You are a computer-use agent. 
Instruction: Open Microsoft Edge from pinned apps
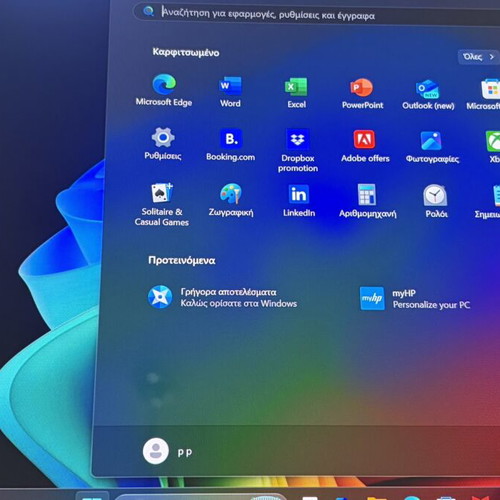point(164,90)
